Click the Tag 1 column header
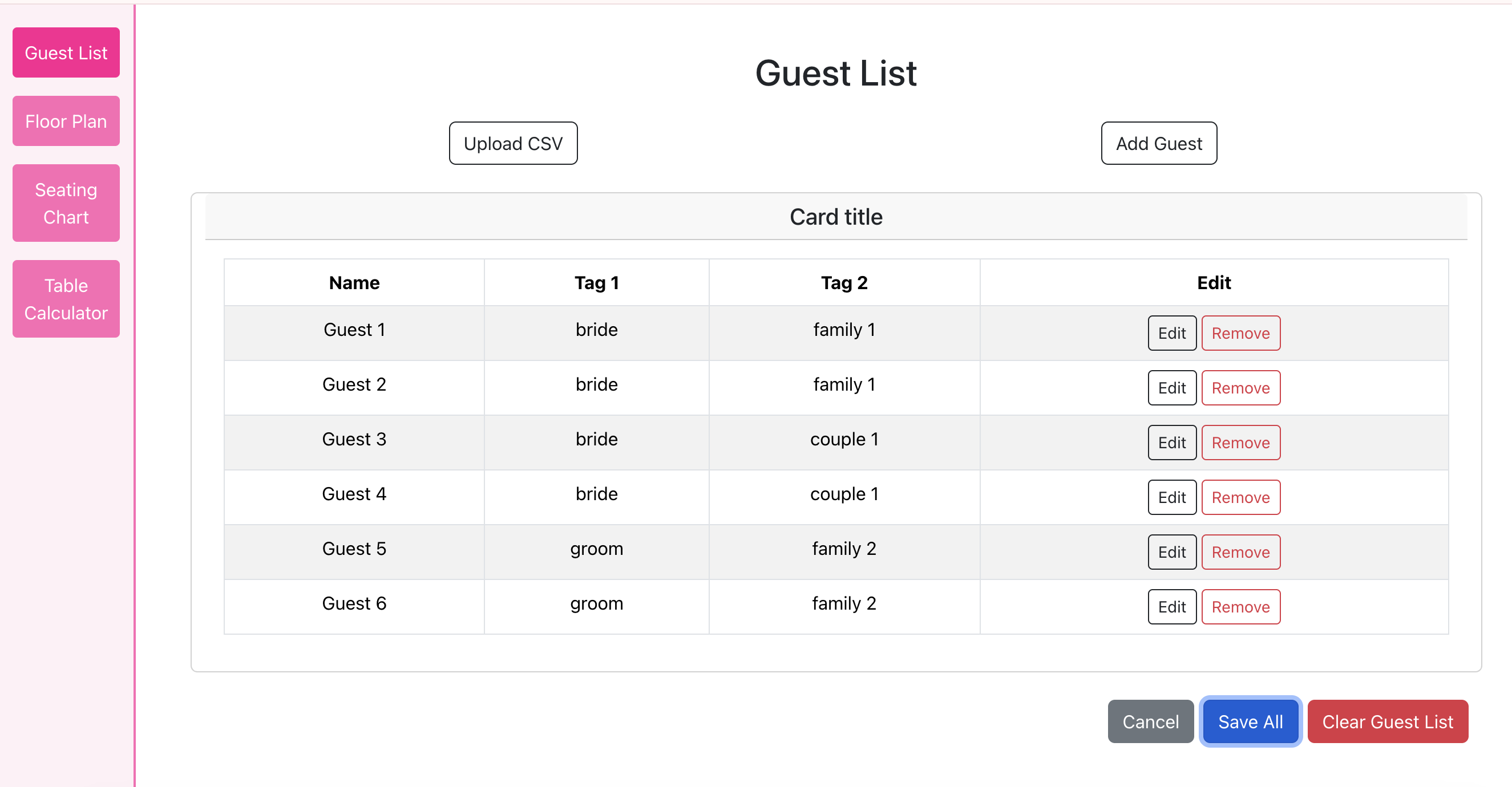This screenshot has height=787, width=1512. (x=596, y=283)
